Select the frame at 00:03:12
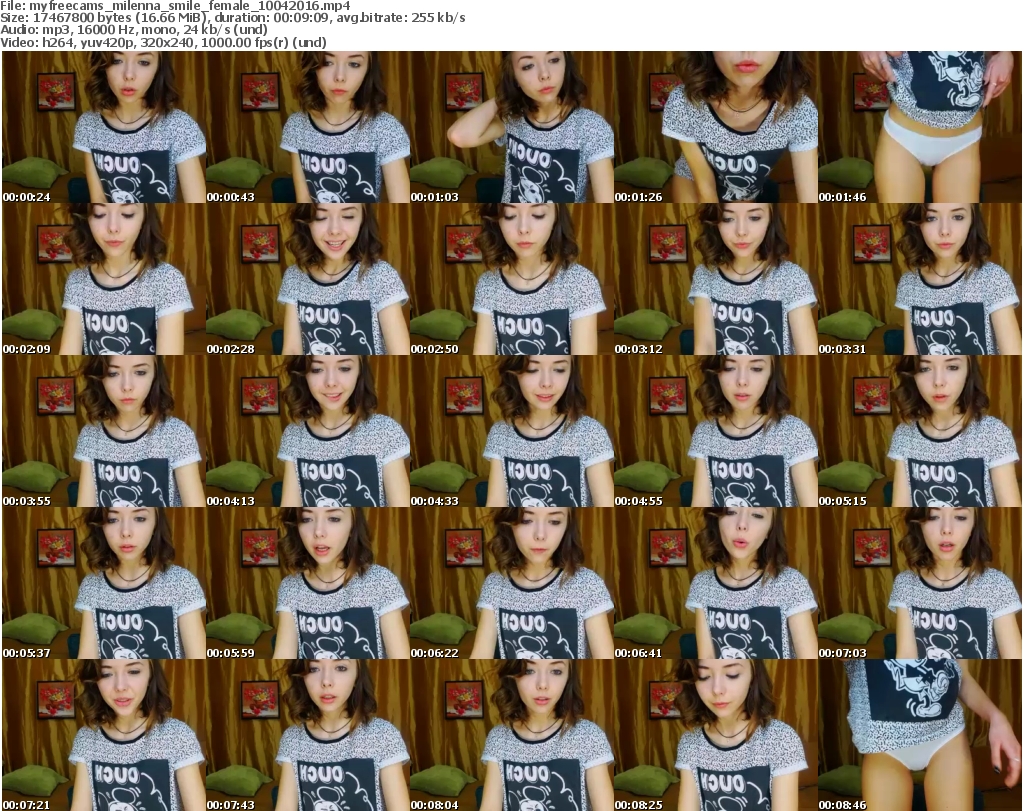The height and width of the screenshot is (811, 1024). 716,279
